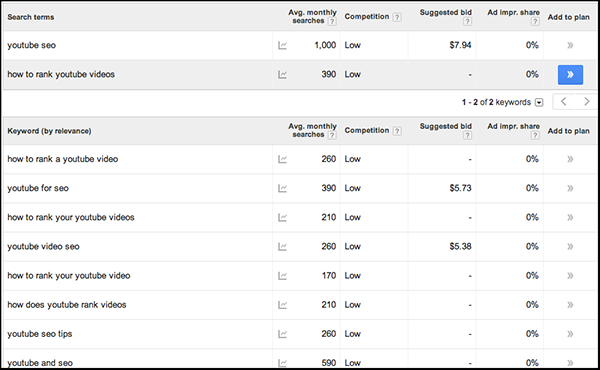Select keyword how to rank a youtube video

tap(63, 159)
